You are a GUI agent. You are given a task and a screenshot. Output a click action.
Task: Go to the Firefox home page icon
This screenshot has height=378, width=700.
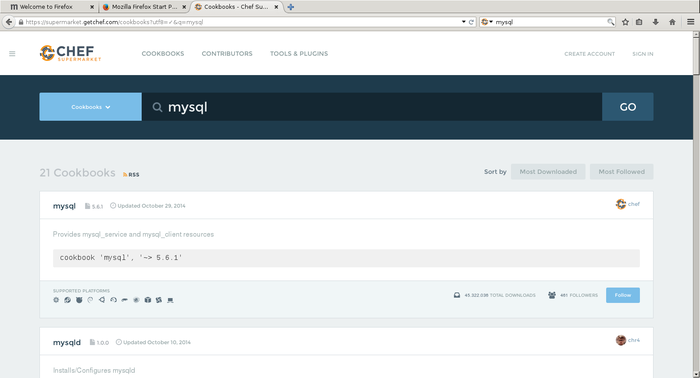pyautogui.click(x=672, y=22)
